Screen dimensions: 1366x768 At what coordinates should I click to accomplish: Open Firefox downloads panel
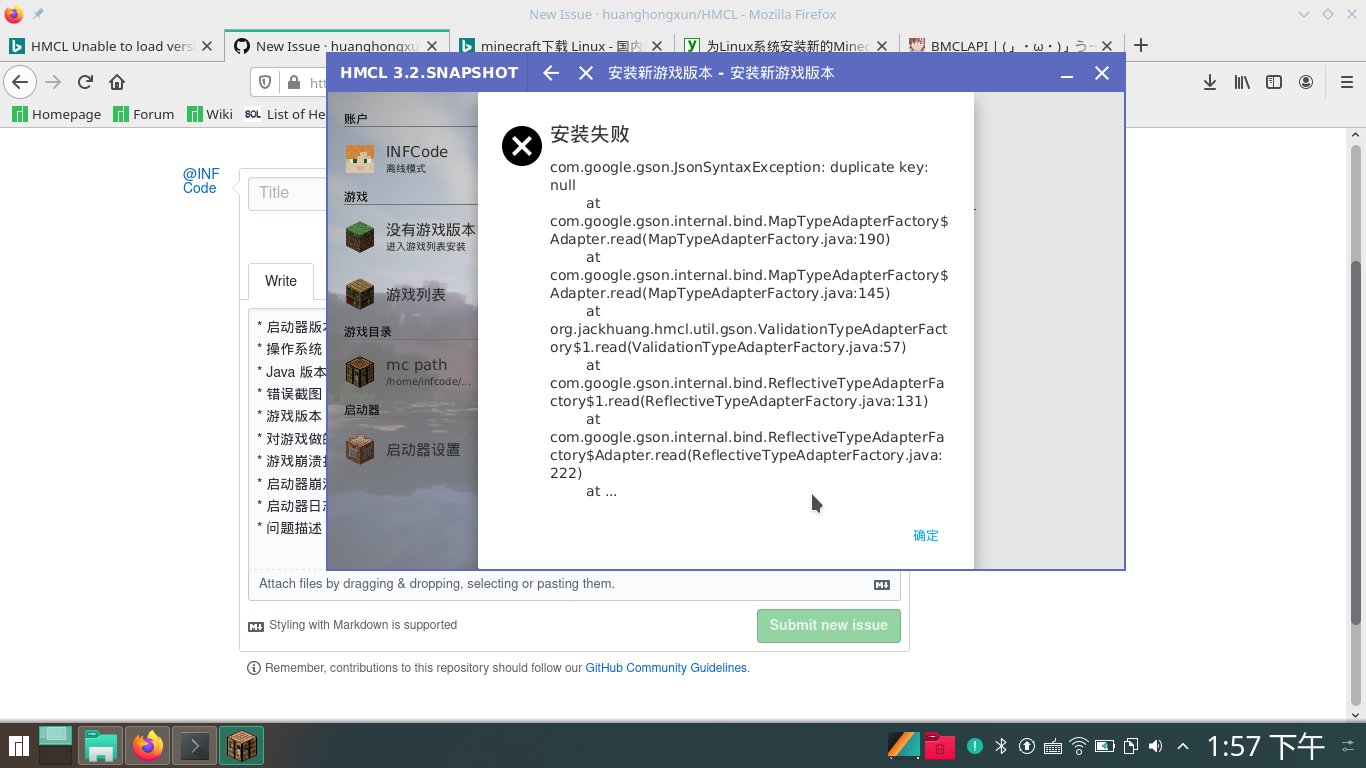coord(1210,83)
